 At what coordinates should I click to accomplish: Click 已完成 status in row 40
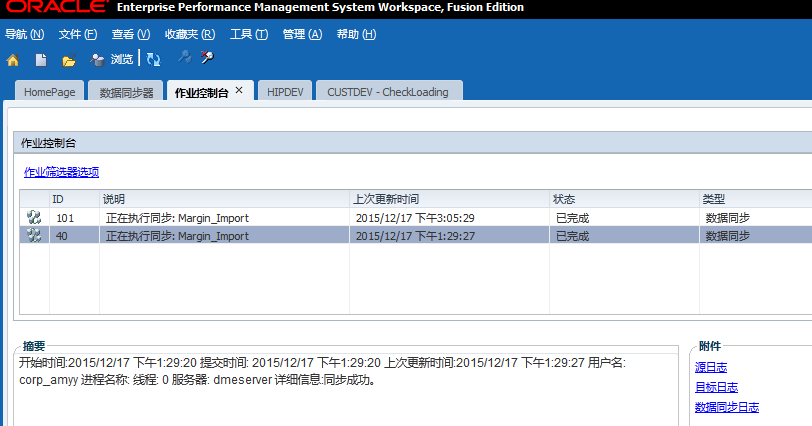tap(625, 236)
